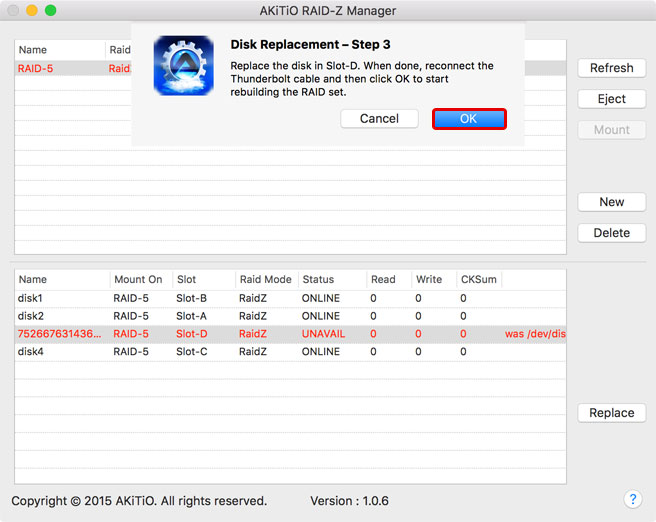Click the AKiTiO RAID-Z Manager app icon
656x522 pixels.
tap(183, 66)
